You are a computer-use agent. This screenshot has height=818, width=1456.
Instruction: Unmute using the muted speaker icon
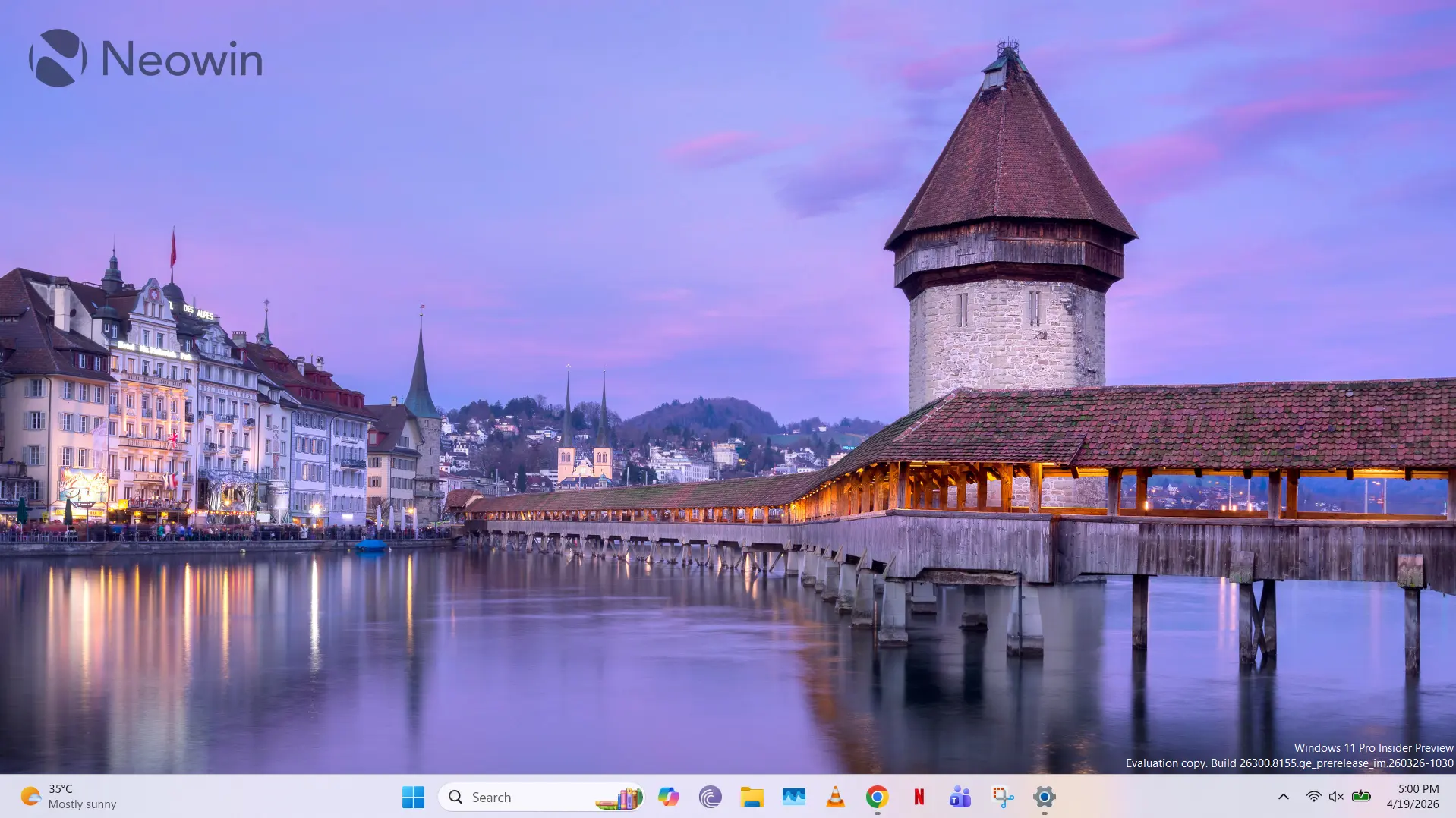[1336, 797]
